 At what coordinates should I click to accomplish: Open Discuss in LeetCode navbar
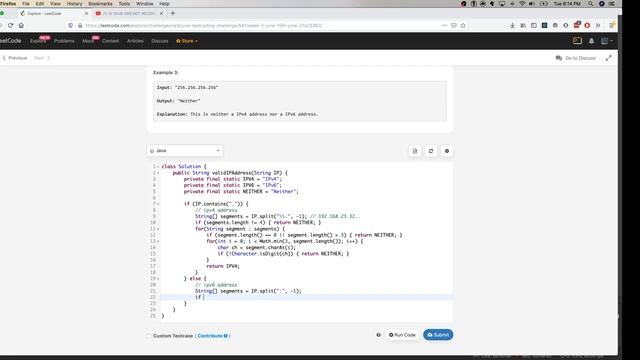(160, 41)
